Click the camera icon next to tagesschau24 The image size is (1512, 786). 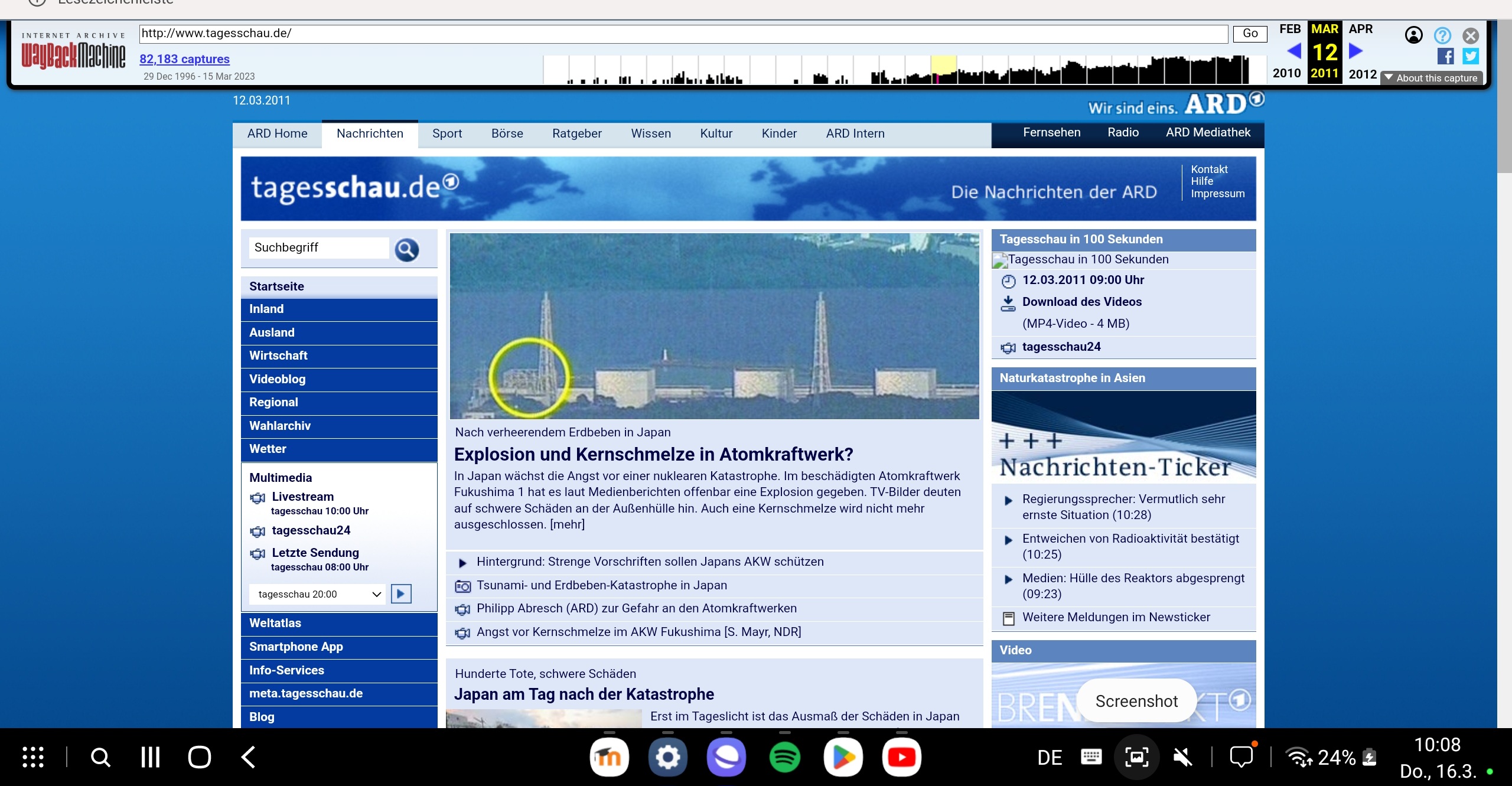[x=1008, y=347]
